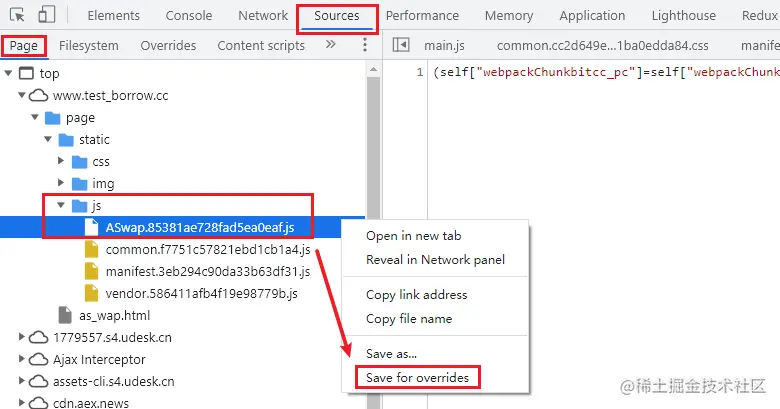Expand the css folder arrow

point(61,160)
